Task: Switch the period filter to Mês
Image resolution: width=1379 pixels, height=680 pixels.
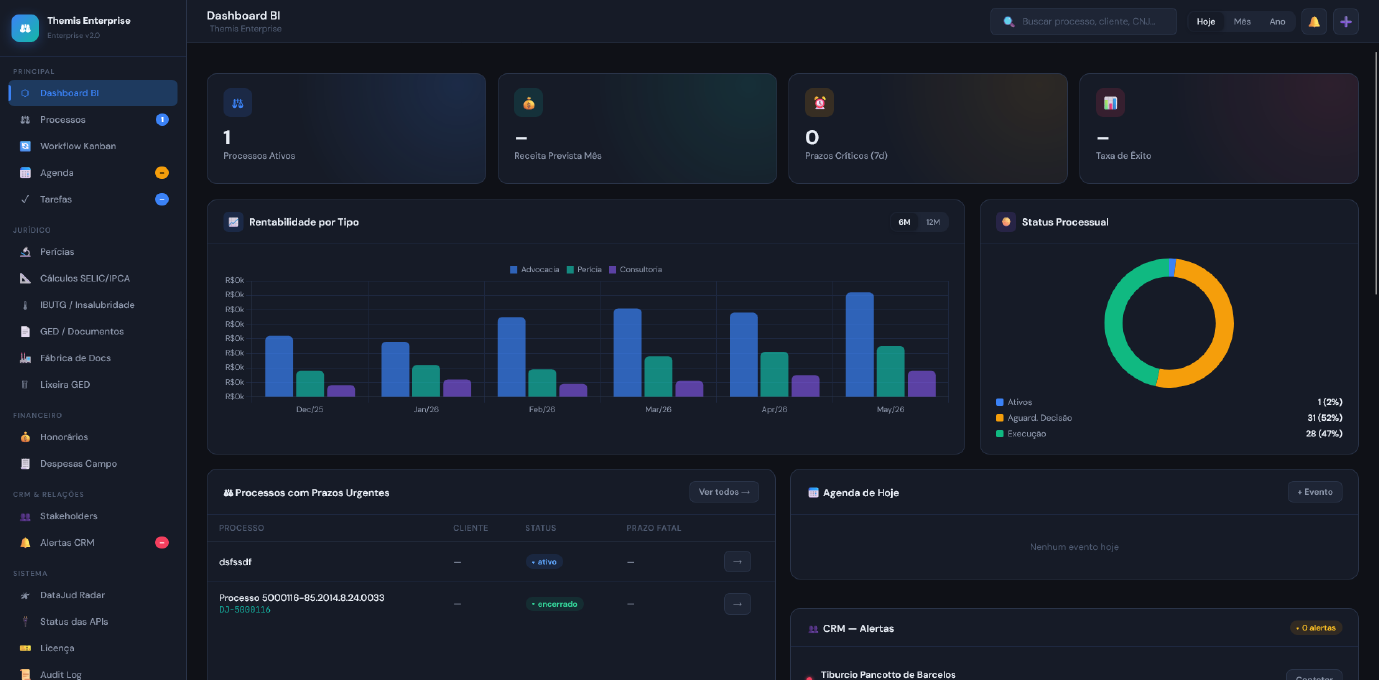Action: pos(1242,21)
